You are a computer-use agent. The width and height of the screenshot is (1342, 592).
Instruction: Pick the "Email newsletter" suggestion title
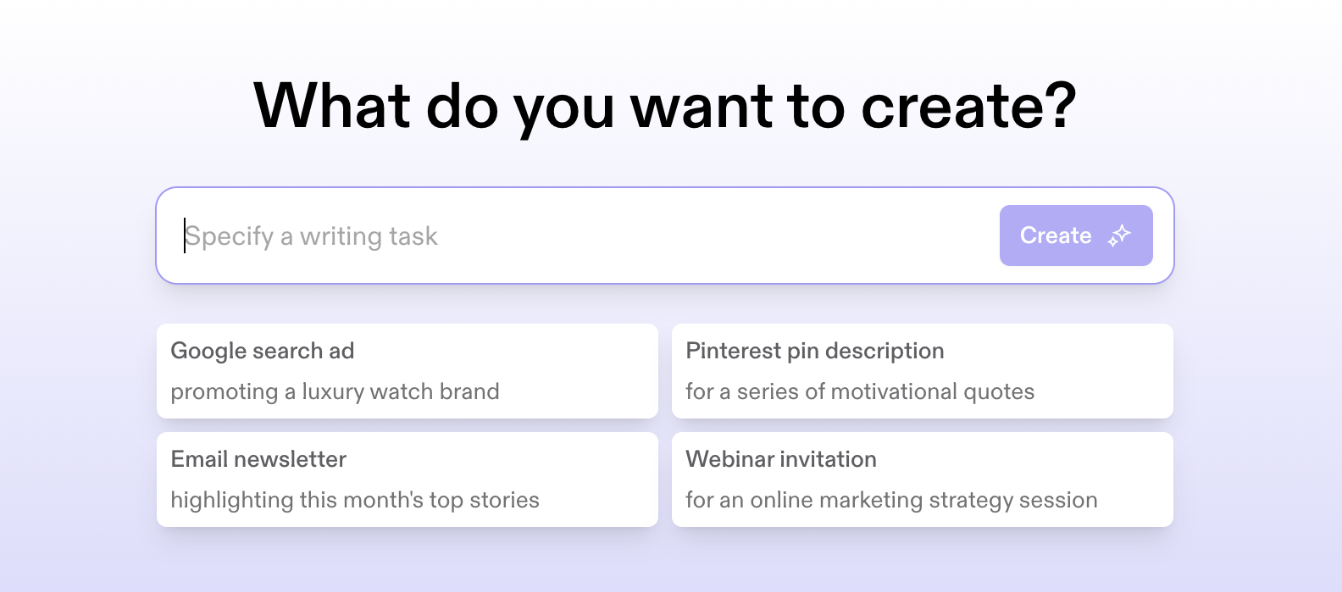[258, 460]
